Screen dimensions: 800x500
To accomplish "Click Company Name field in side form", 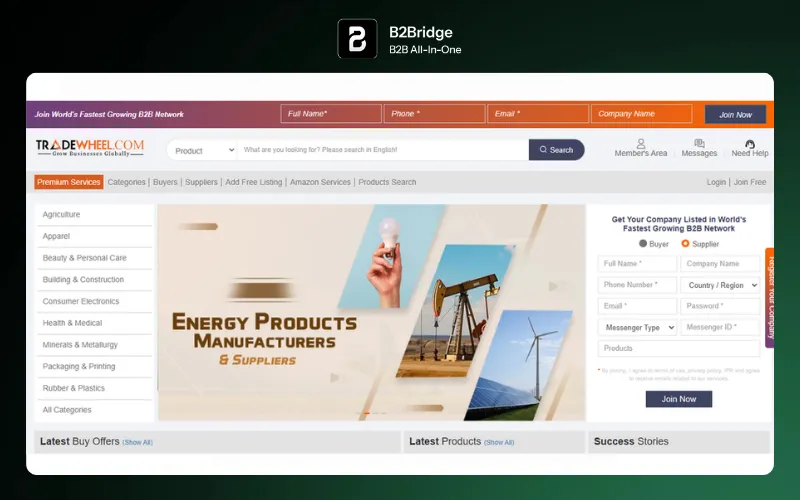I will pyautogui.click(x=720, y=264).
